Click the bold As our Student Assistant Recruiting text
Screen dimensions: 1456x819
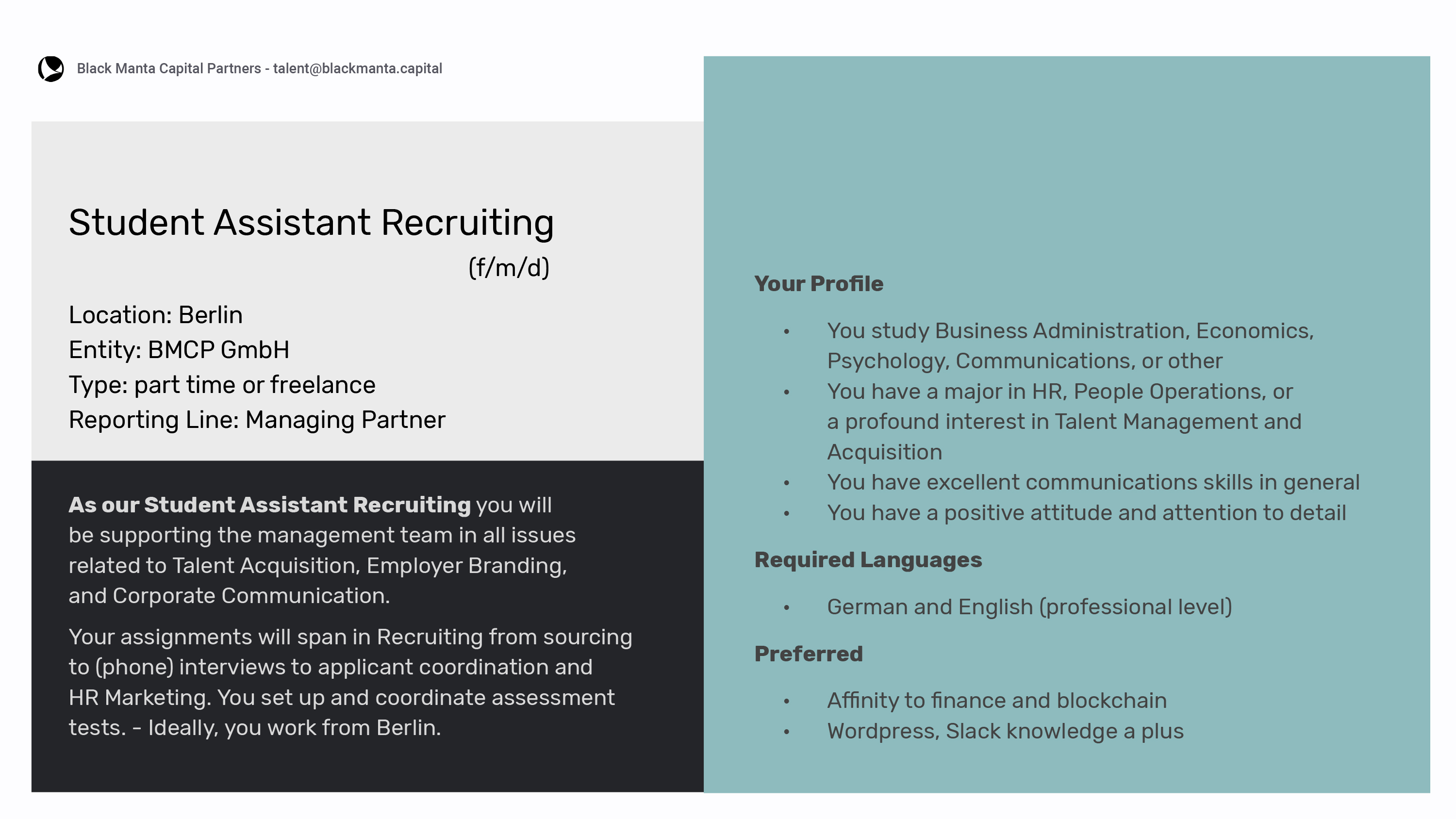click(x=270, y=505)
